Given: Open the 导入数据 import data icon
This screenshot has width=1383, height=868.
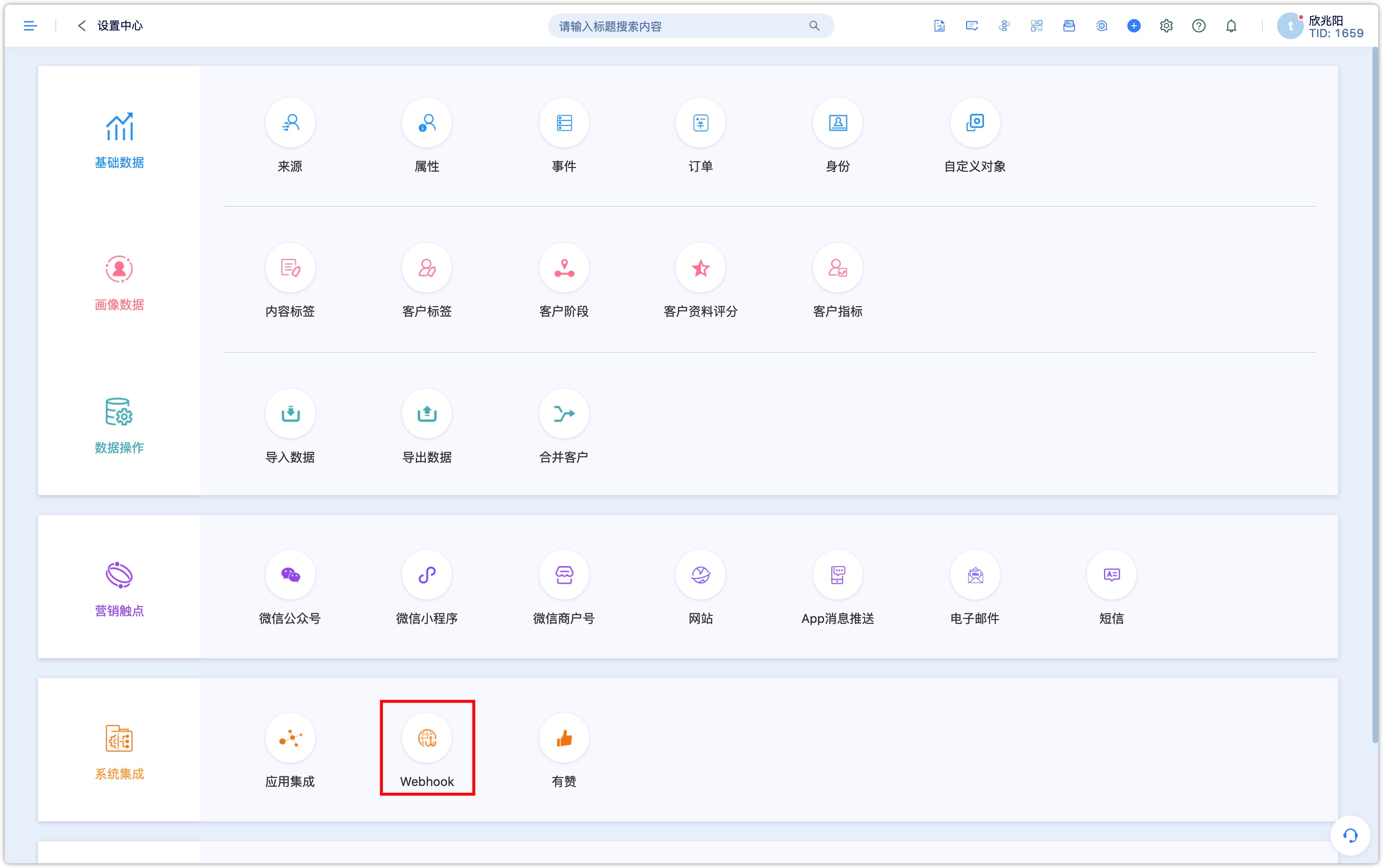Looking at the screenshot, I should point(290,414).
